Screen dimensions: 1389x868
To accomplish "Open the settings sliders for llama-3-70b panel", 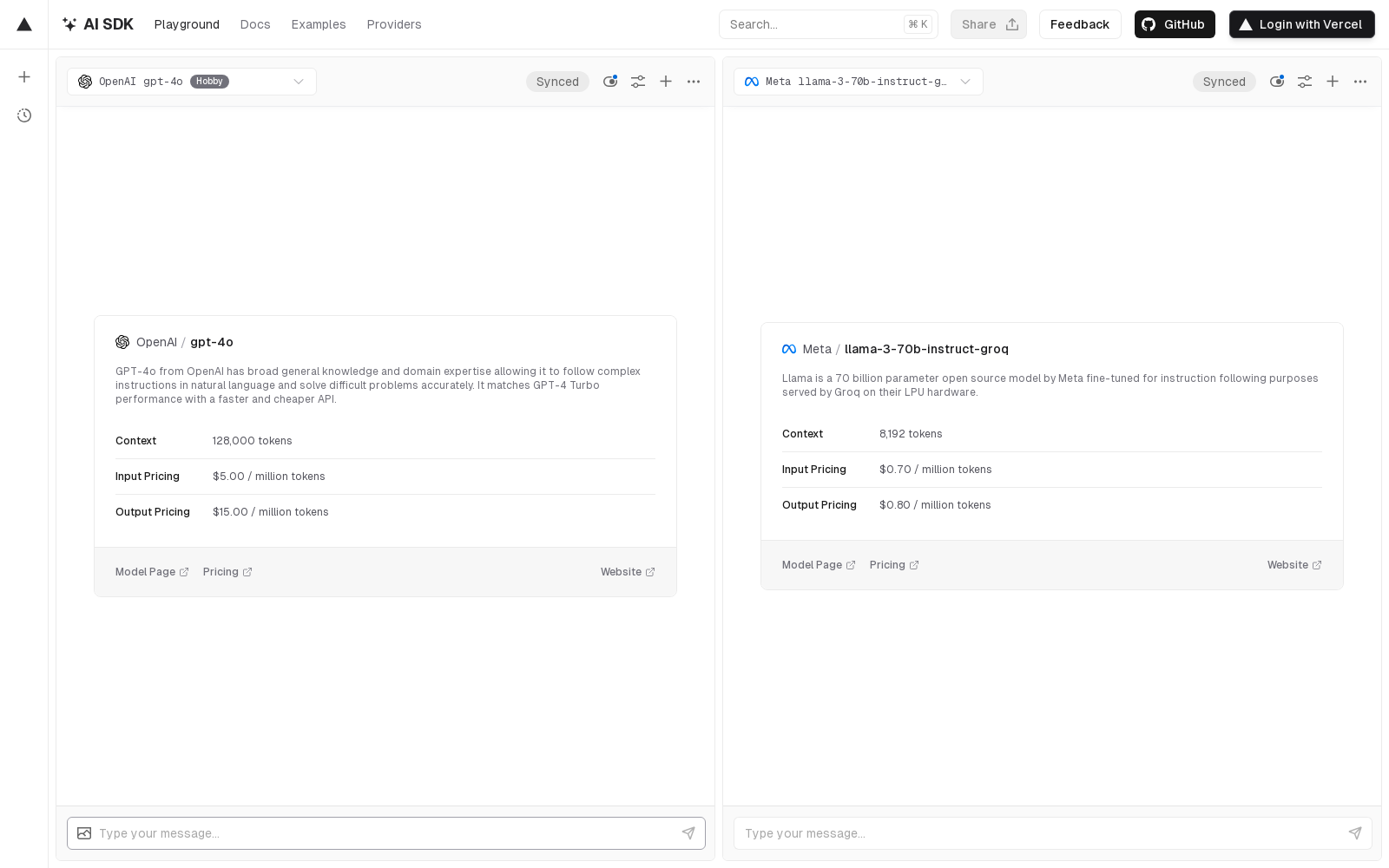I will tap(1305, 81).
